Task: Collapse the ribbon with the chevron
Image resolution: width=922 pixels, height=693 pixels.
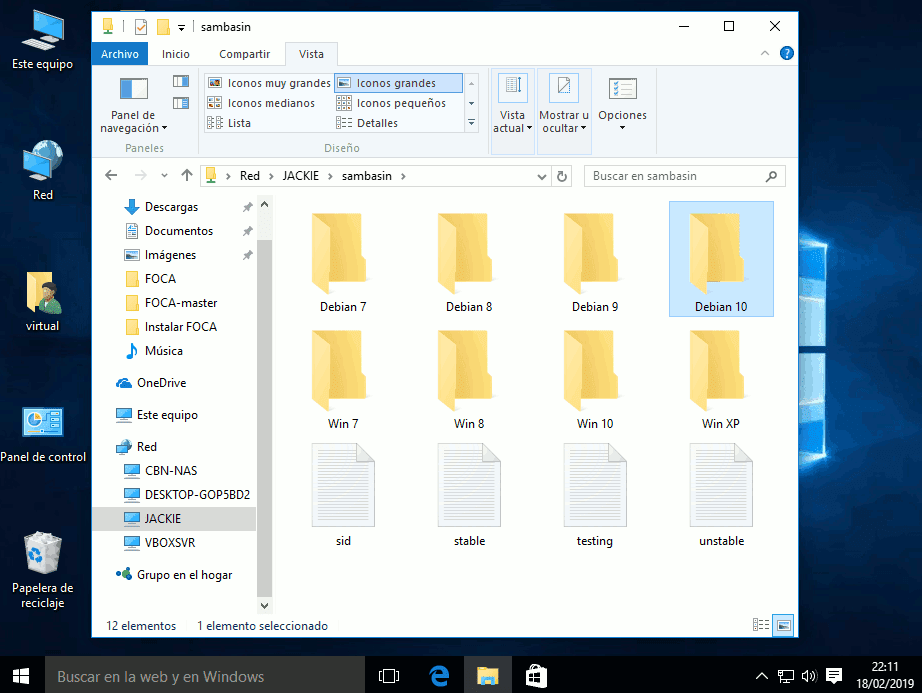Action: (x=764, y=53)
